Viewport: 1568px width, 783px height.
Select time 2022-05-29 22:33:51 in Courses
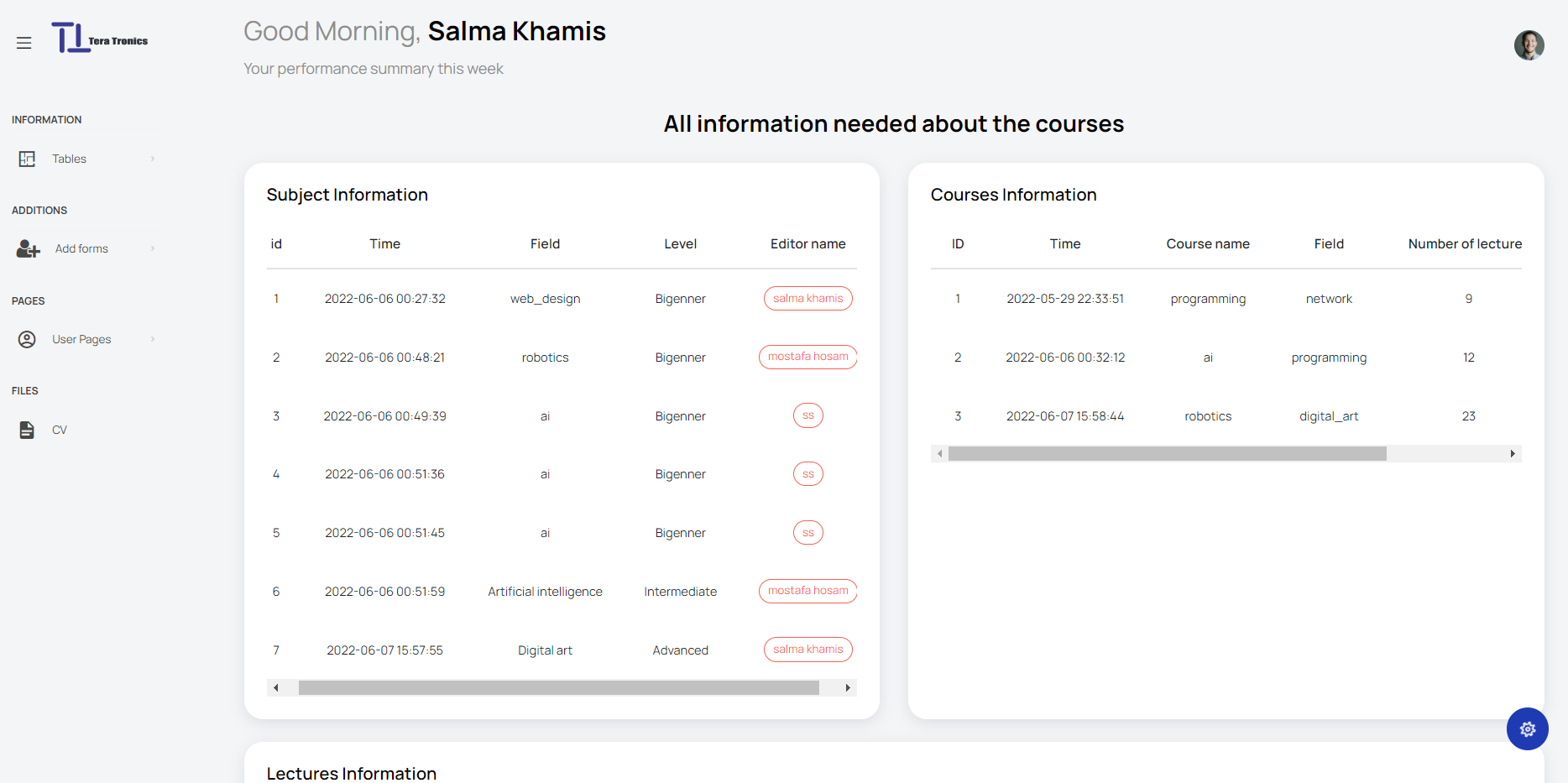pos(1065,299)
